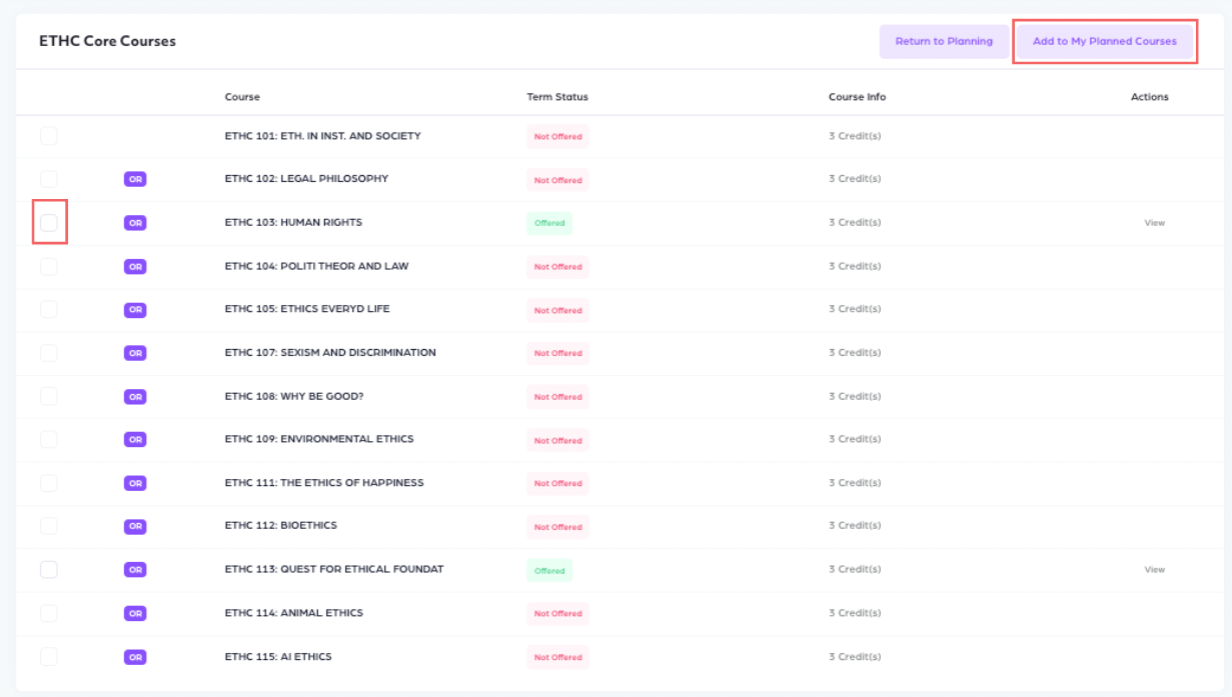Click the Term Status column header
The width and height of the screenshot is (1232, 697).
(x=557, y=97)
